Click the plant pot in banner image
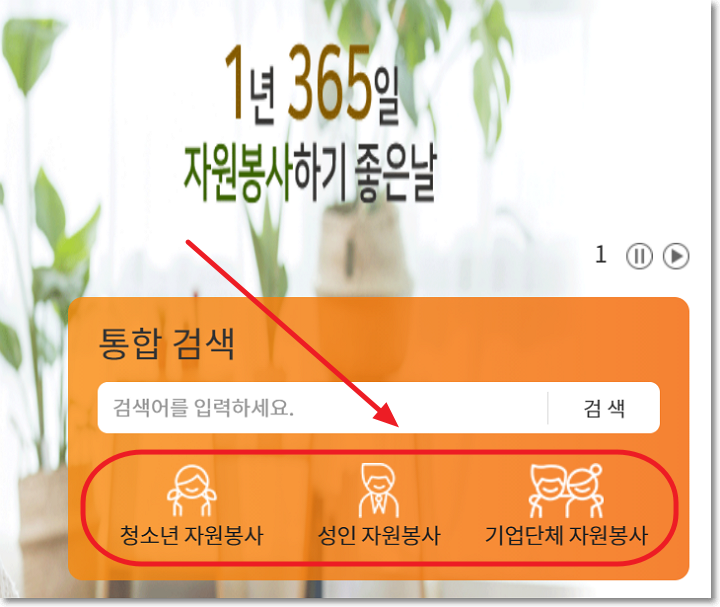Viewport: 720px width, 607px height. click(x=362, y=248)
